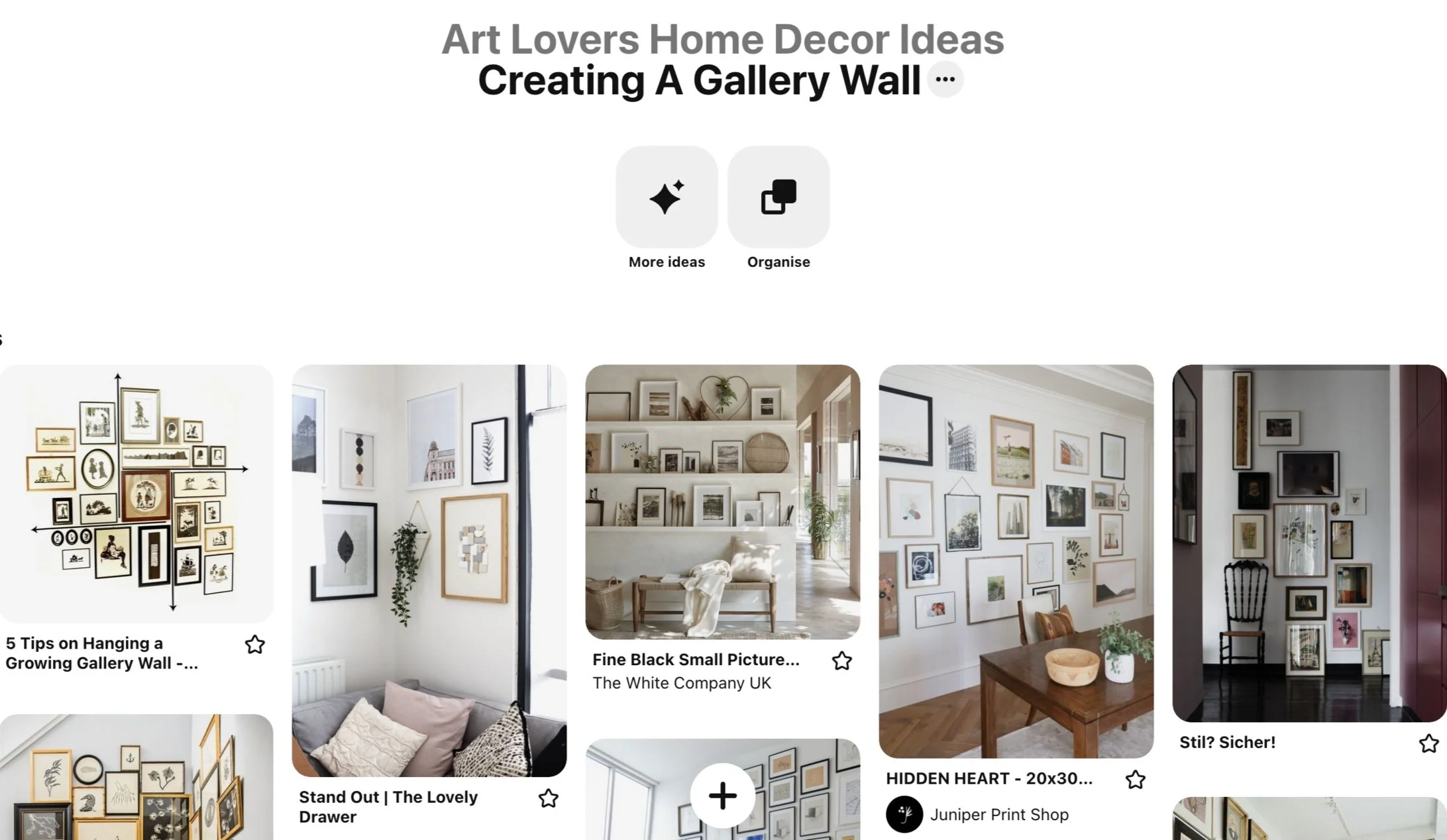Star the HIDDEN HEART print pin
The width and height of the screenshot is (1447, 840).
1136,780
